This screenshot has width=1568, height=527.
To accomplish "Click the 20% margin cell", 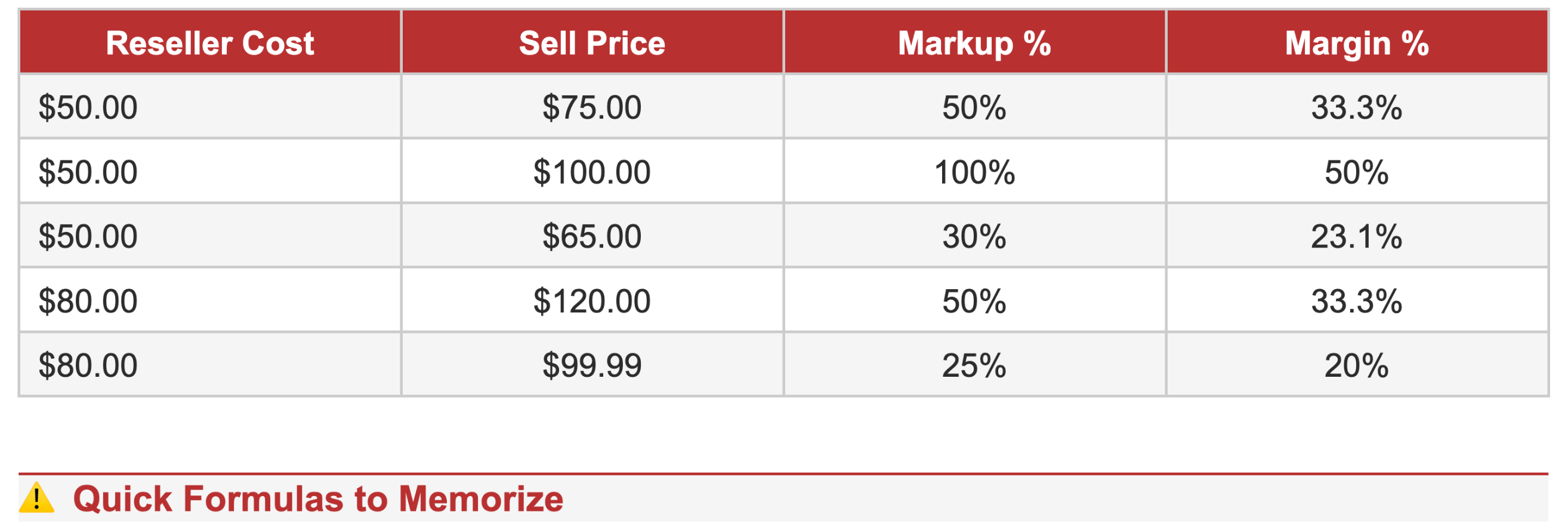I will 1356,365.
